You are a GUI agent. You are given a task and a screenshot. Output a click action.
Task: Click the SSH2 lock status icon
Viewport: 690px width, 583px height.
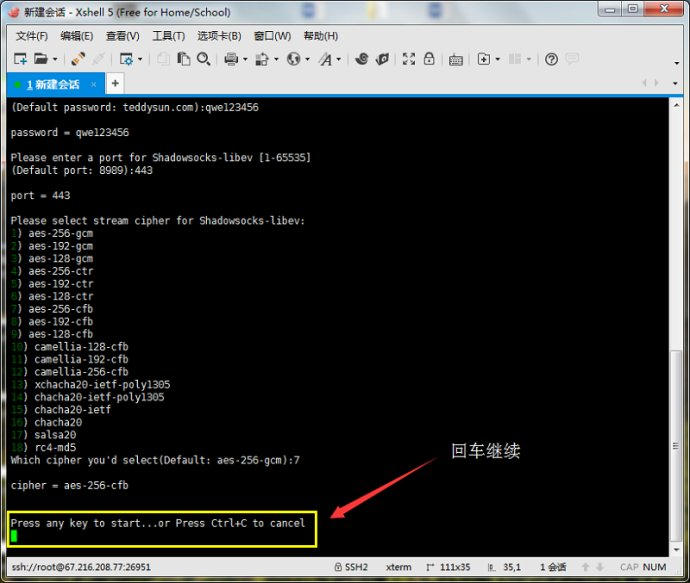338,567
